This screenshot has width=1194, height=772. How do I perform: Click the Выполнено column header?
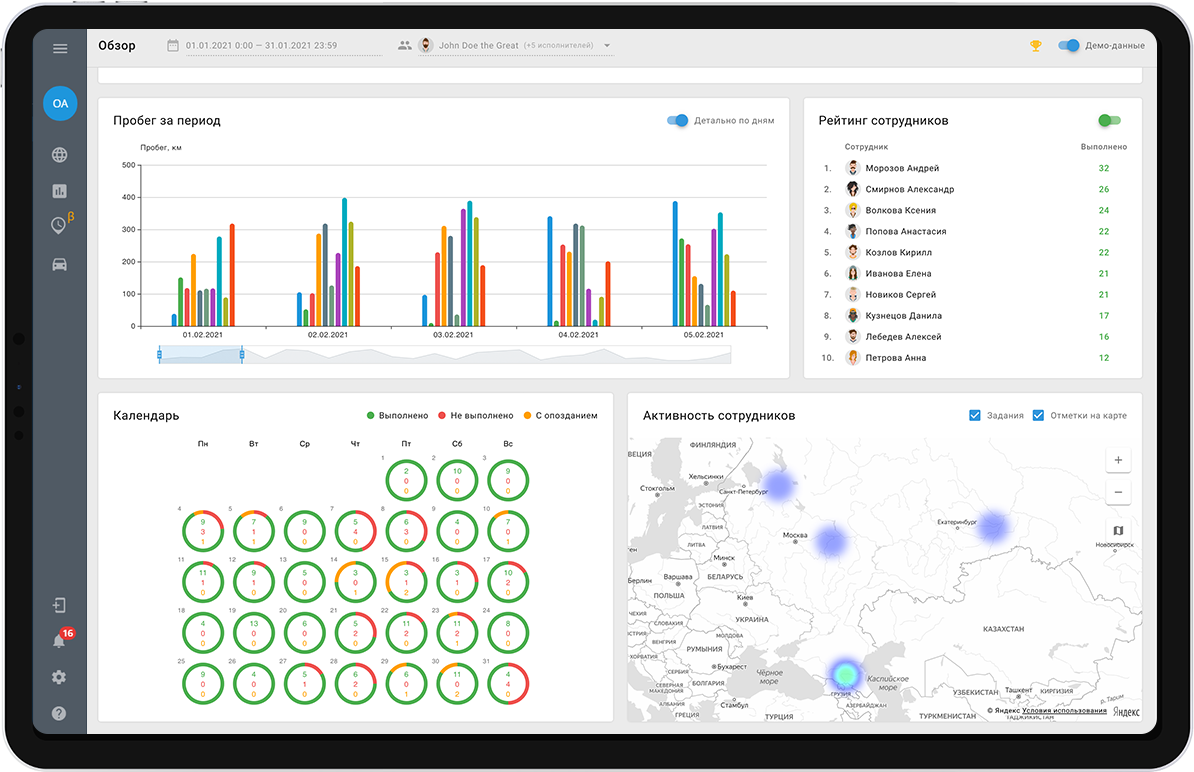[1103, 147]
